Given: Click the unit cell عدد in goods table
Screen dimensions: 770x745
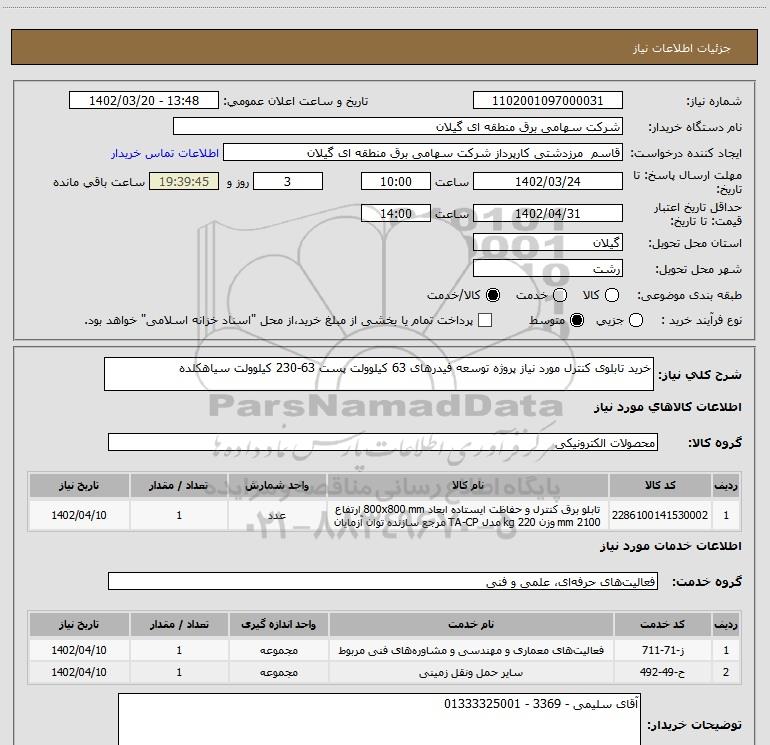Looking at the screenshot, I should point(277,515).
